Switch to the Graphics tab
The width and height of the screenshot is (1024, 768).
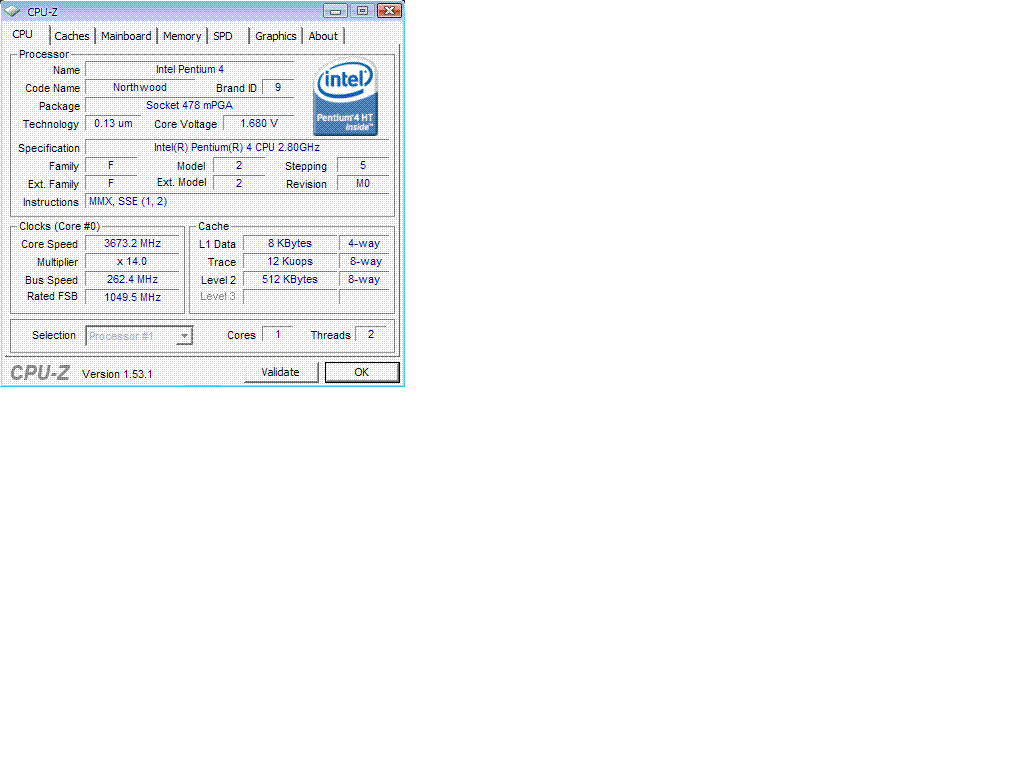click(x=276, y=36)
